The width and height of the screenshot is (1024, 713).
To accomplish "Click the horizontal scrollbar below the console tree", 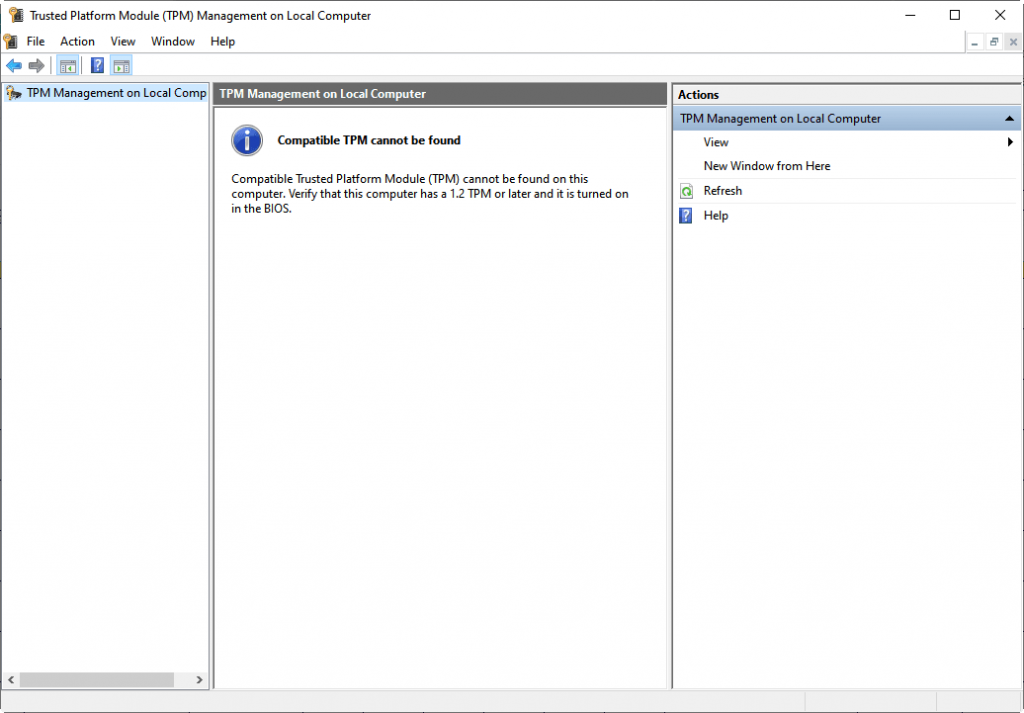I will pos(97,679).
